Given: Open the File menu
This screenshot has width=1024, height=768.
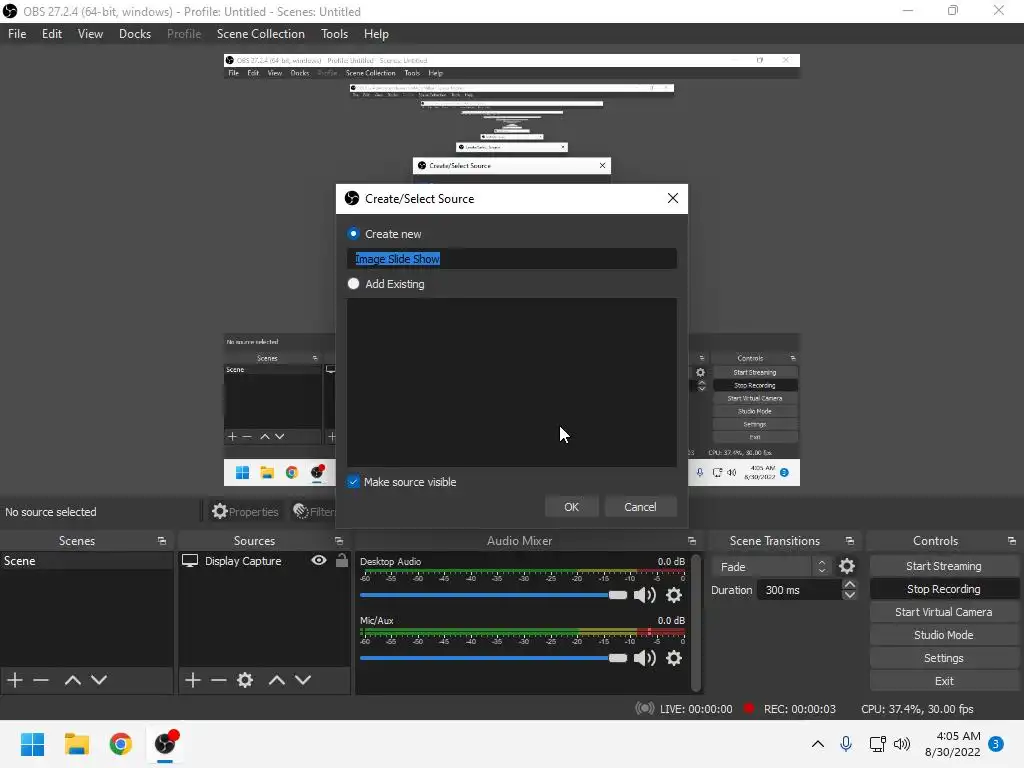Looking at the screenshot, I should point(17,34).
